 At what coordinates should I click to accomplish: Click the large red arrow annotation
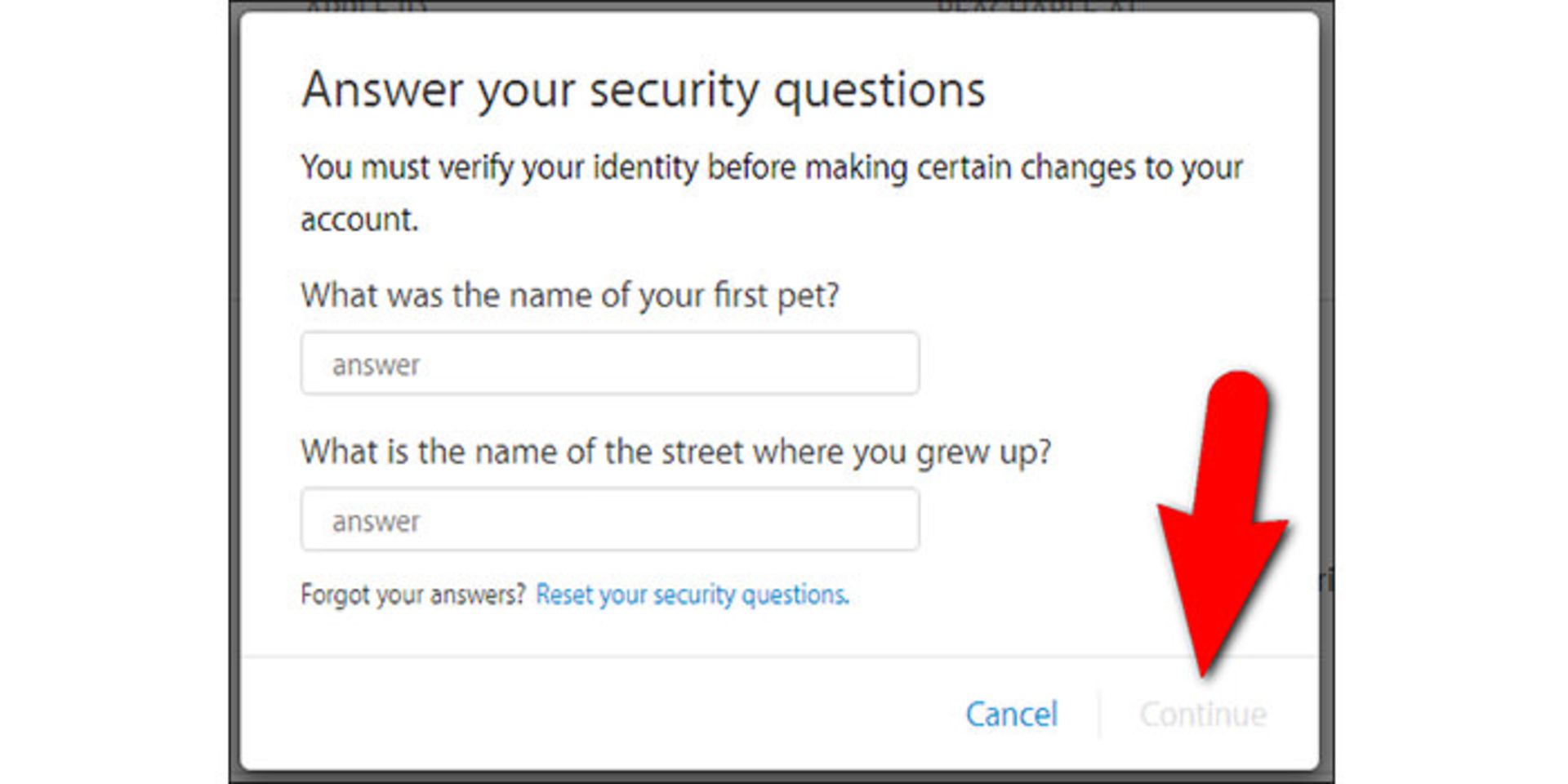(1222, 523)
